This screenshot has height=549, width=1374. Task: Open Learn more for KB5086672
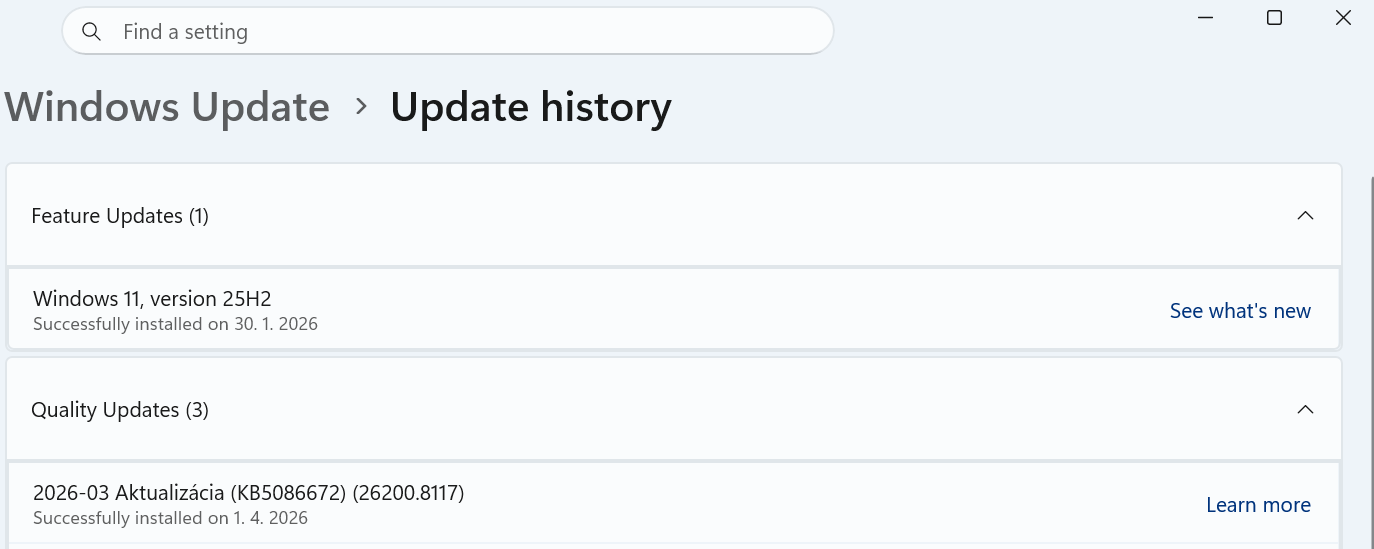pyautogui.click(x=1257, y=505)
